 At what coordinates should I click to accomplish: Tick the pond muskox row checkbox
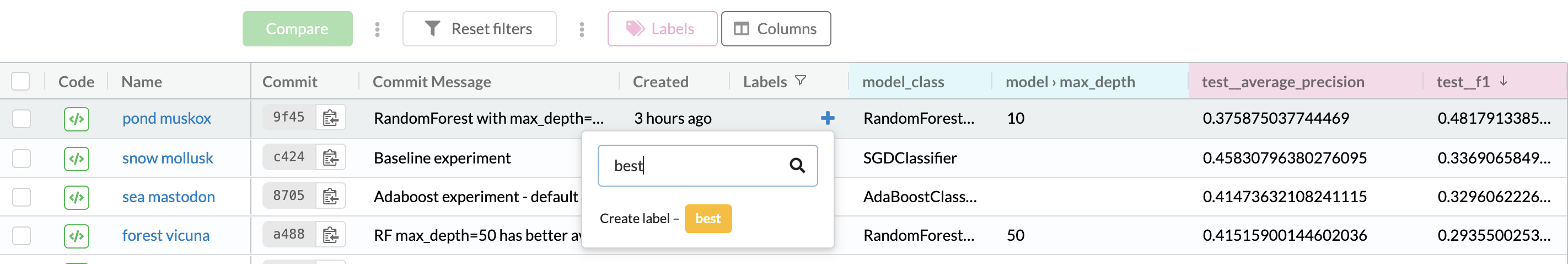22,119
